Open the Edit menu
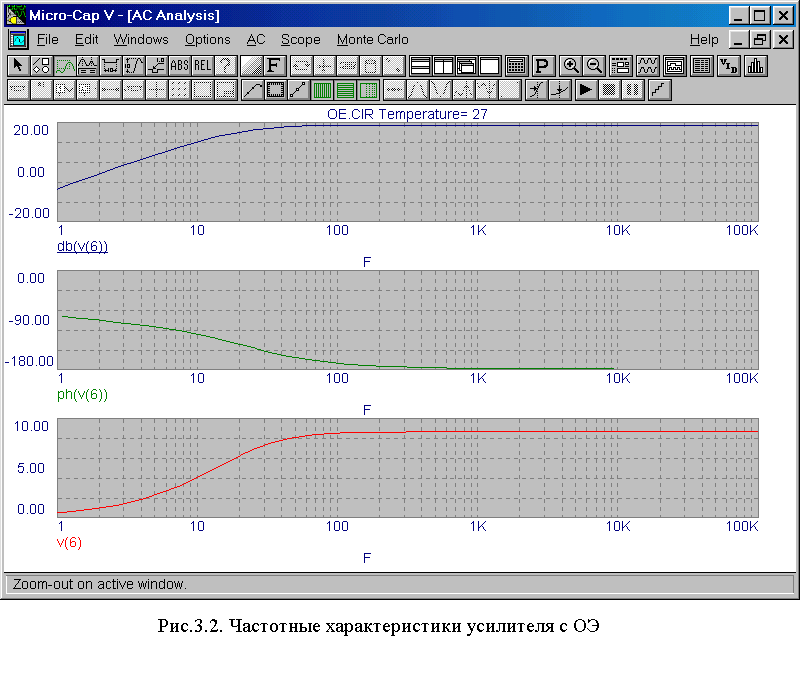The height and width of the screenshot is (688, 800). point(86,40)
